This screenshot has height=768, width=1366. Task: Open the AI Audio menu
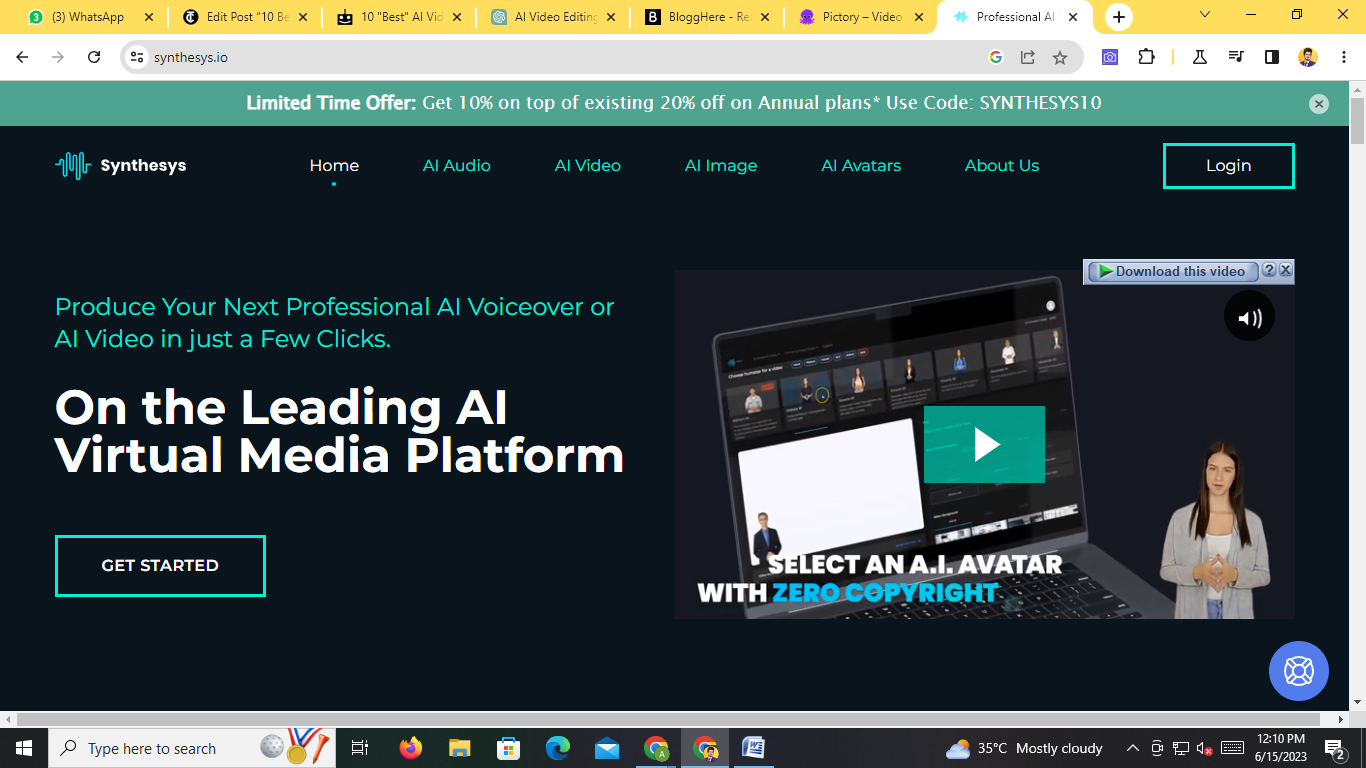[457, 166]
